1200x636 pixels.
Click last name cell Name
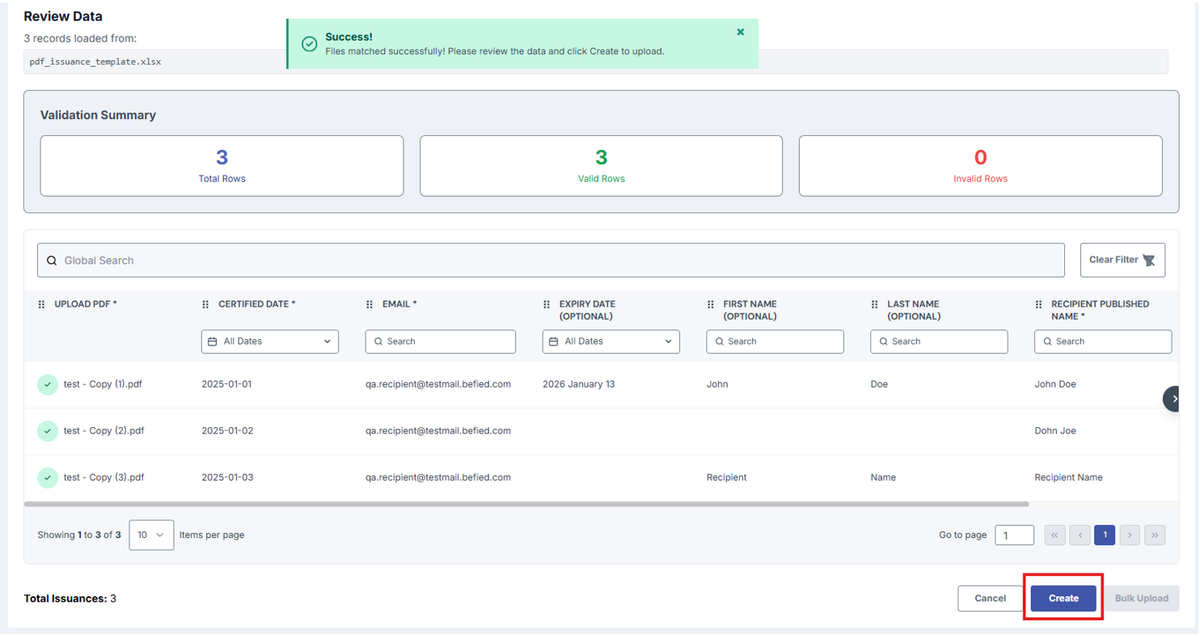tap(883, 478)
